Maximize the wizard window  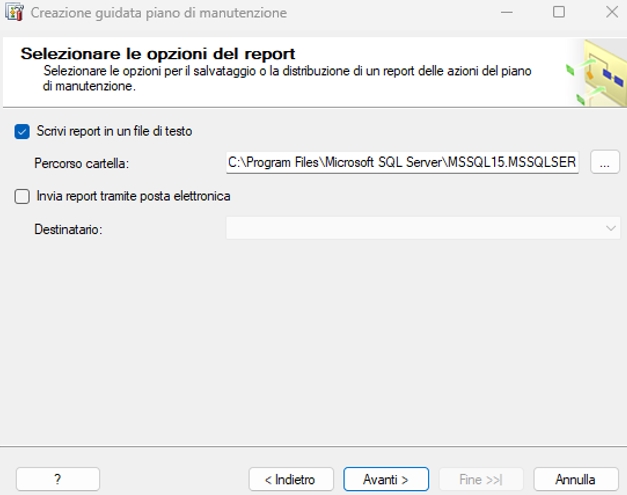pyautogui.click(x=559, y=12)
